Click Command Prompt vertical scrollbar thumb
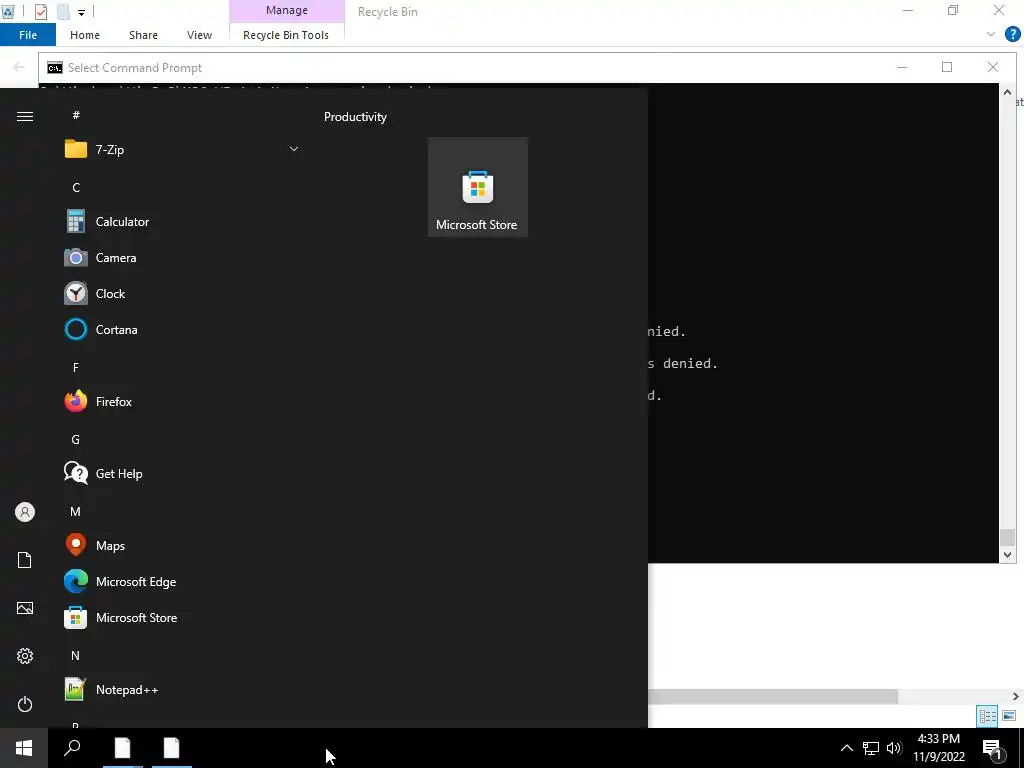Screen dimensions: 1024x768 pyautogui.click(x=1007, y=537)
